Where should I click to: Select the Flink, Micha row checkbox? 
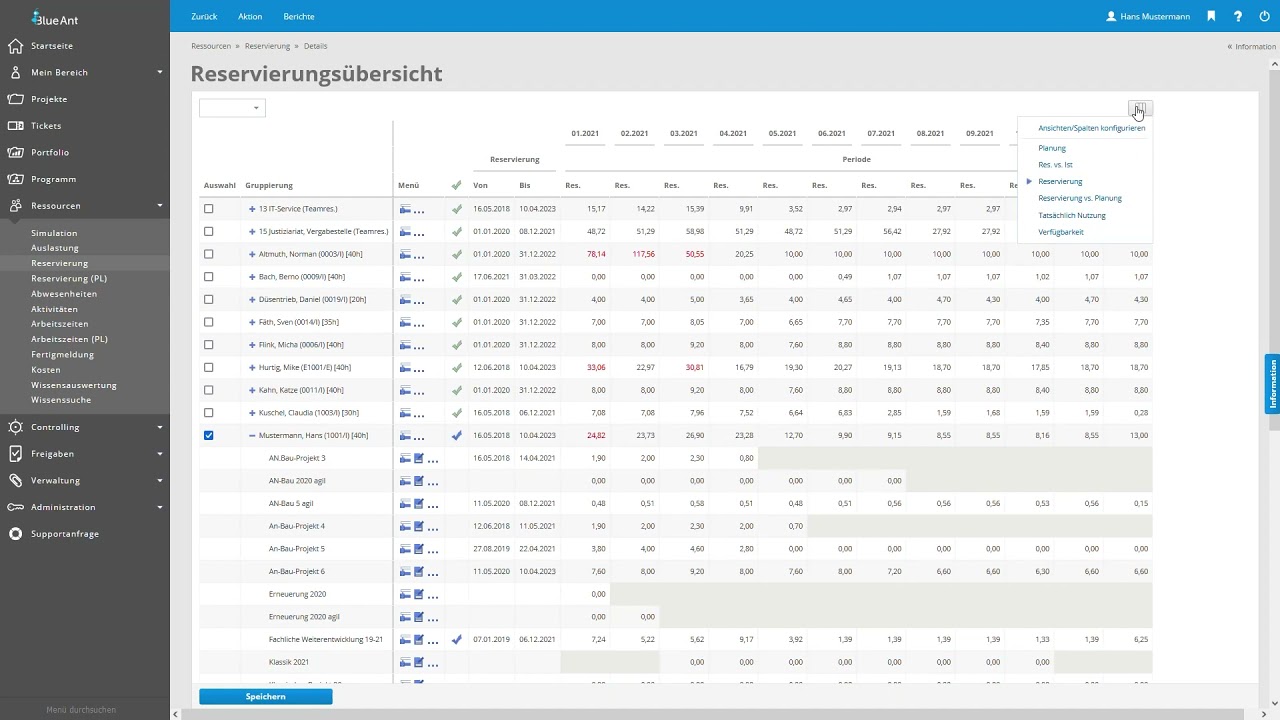pyautogui.click(x=208, y=345)
